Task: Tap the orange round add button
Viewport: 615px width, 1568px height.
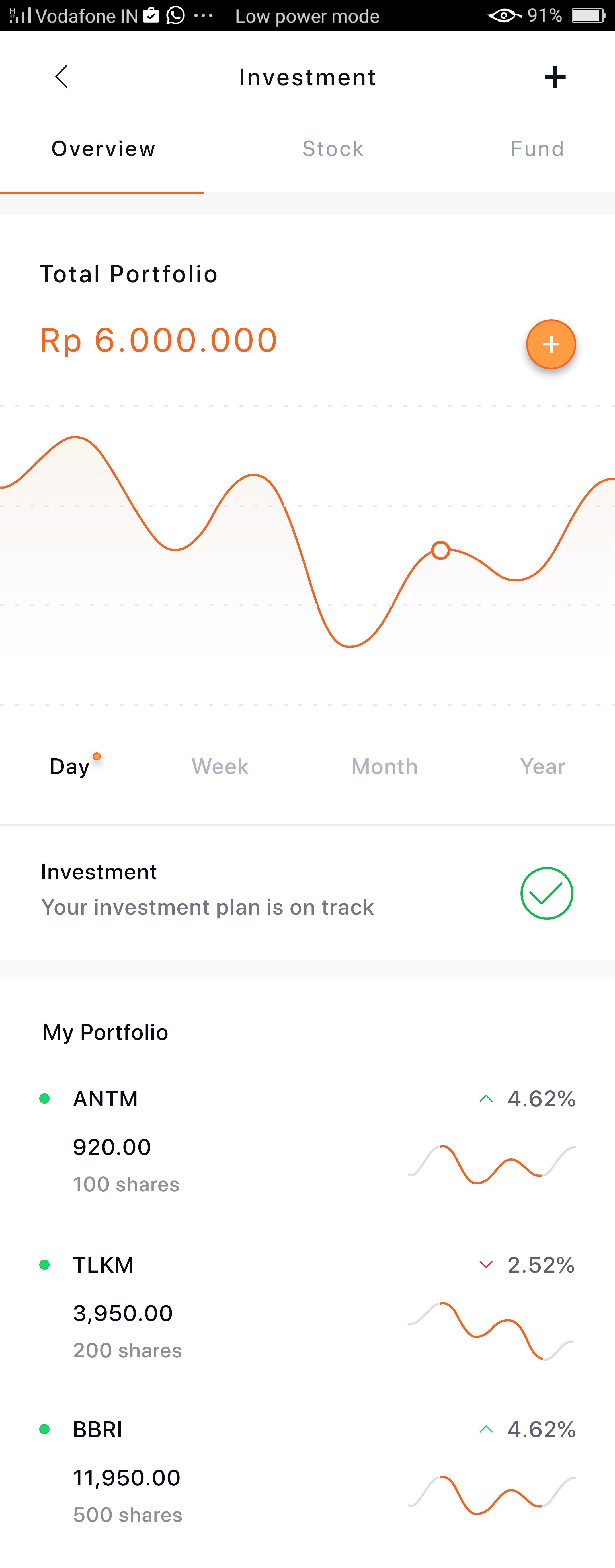Action: click(550, 345)
